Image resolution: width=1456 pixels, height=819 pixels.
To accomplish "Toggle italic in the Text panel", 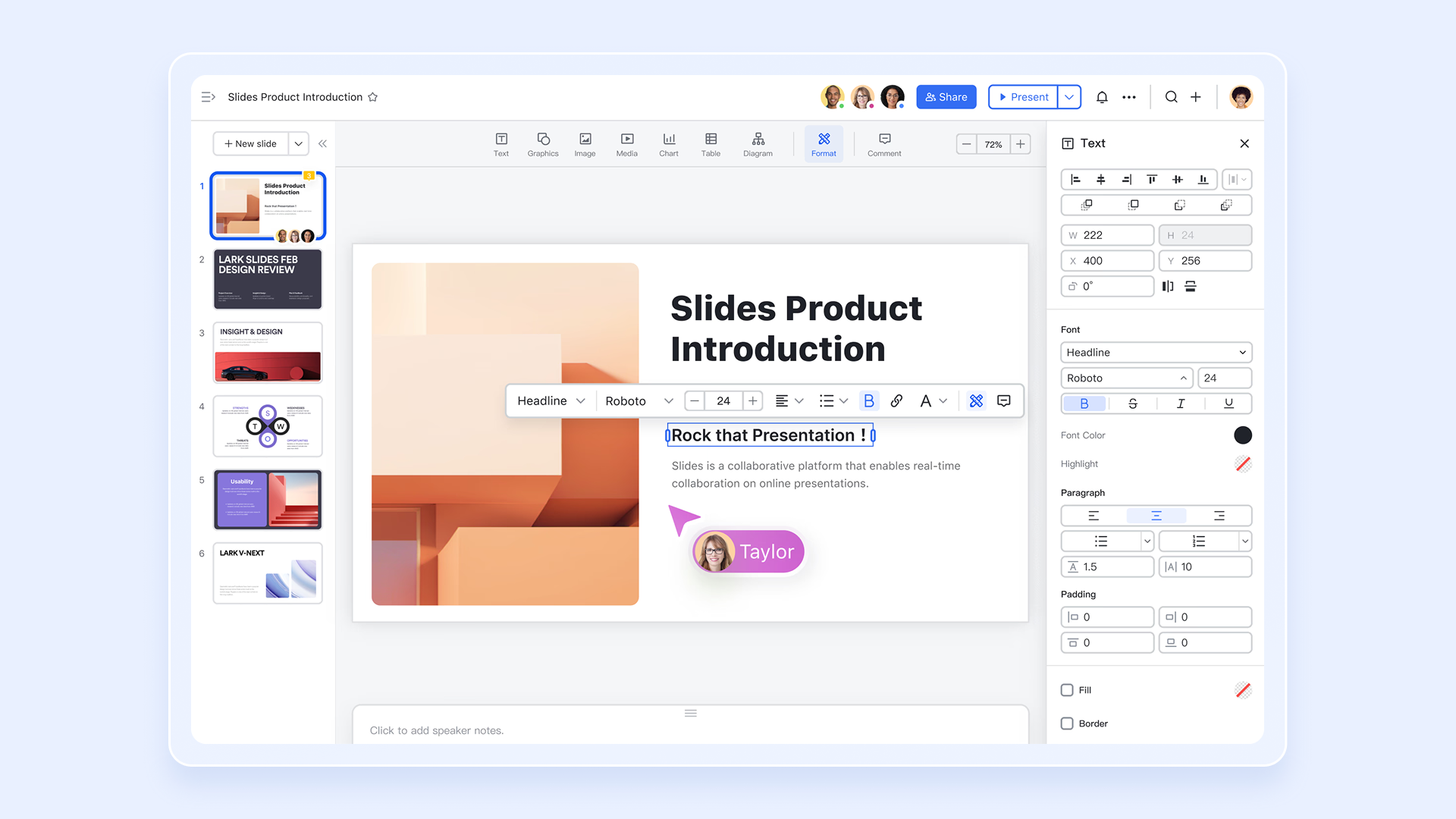I will (1180, 403).
